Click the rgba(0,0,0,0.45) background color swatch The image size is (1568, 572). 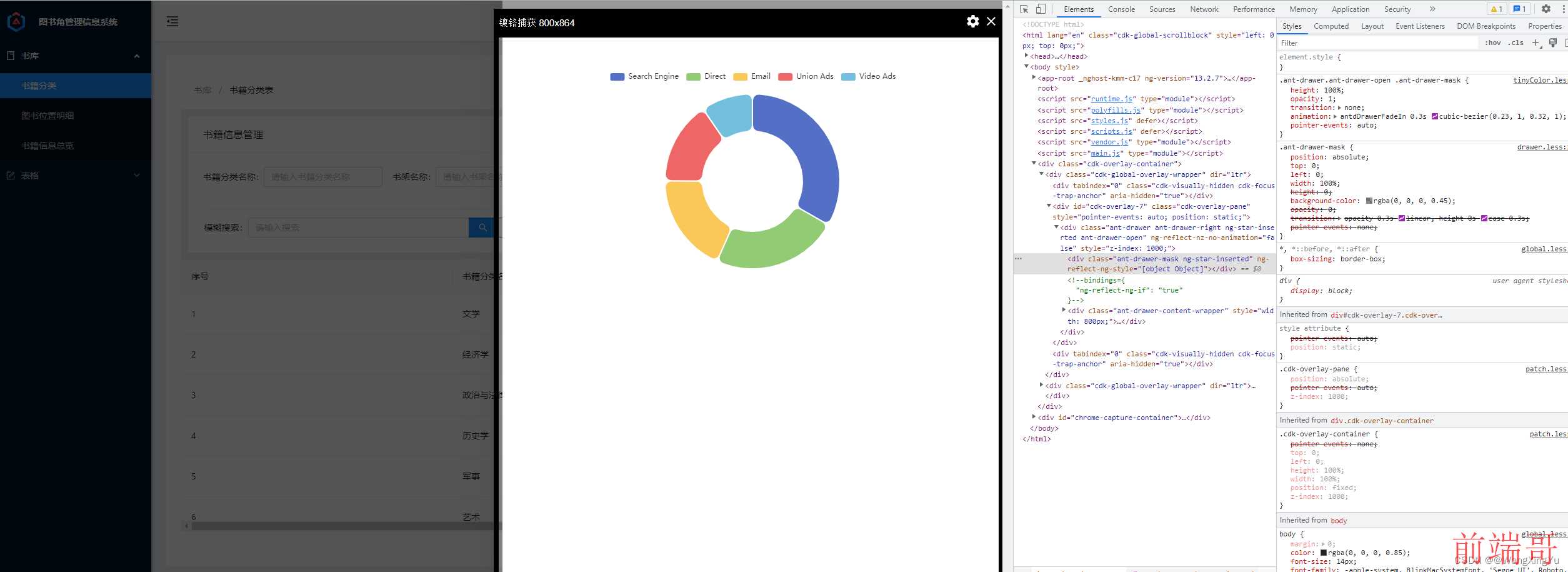[x=1369, y=201]
